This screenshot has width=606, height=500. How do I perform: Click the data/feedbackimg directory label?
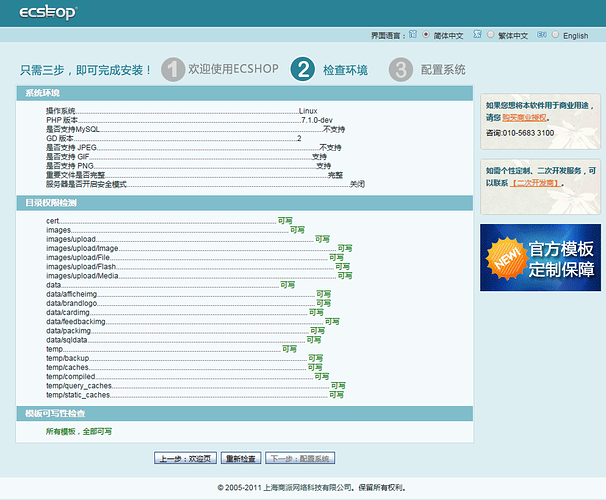click(x=76, y=321)
